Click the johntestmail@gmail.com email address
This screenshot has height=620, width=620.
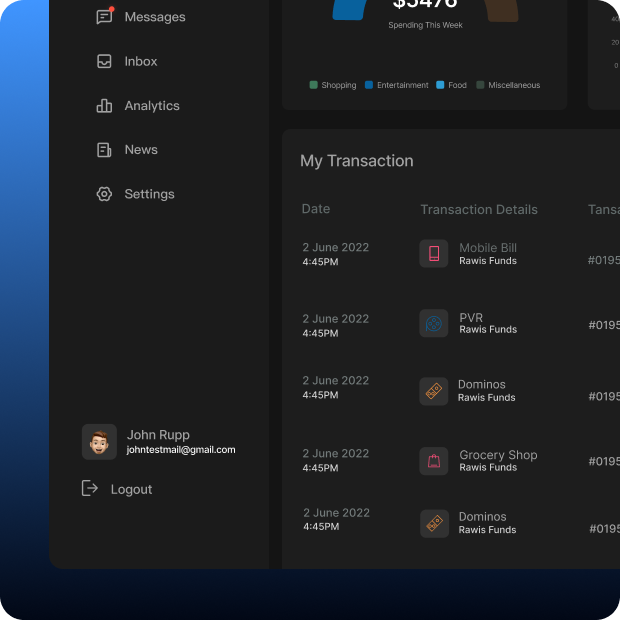pos(181,450)
